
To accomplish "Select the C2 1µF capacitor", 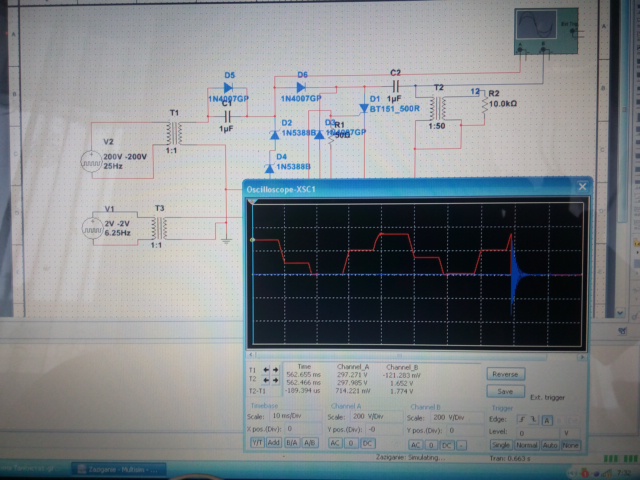I will [395, 86].
